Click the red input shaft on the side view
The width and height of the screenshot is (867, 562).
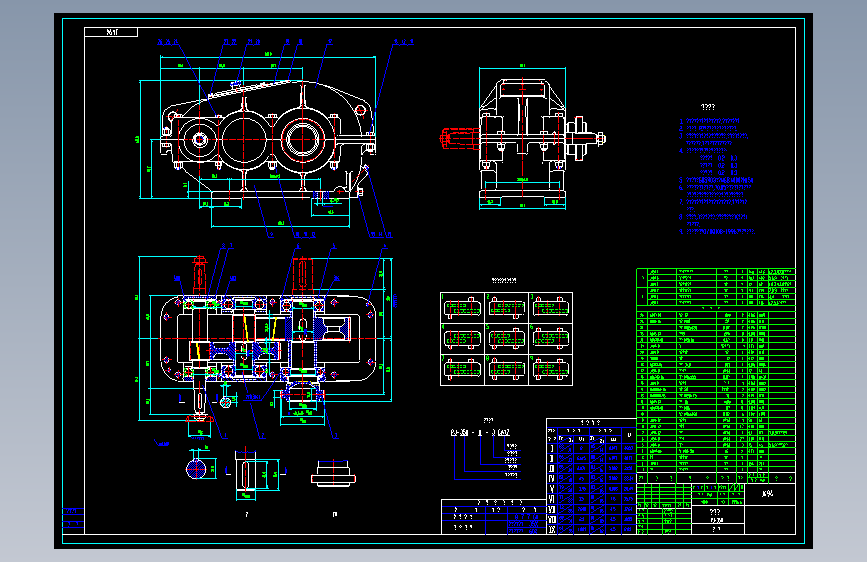point(459,138)
